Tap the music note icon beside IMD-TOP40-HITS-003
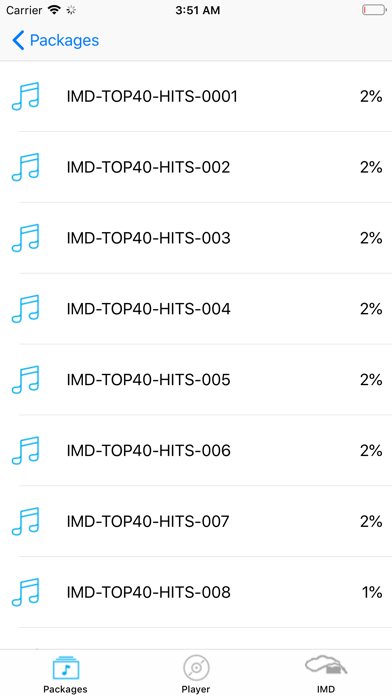 (x=25, y=238)
